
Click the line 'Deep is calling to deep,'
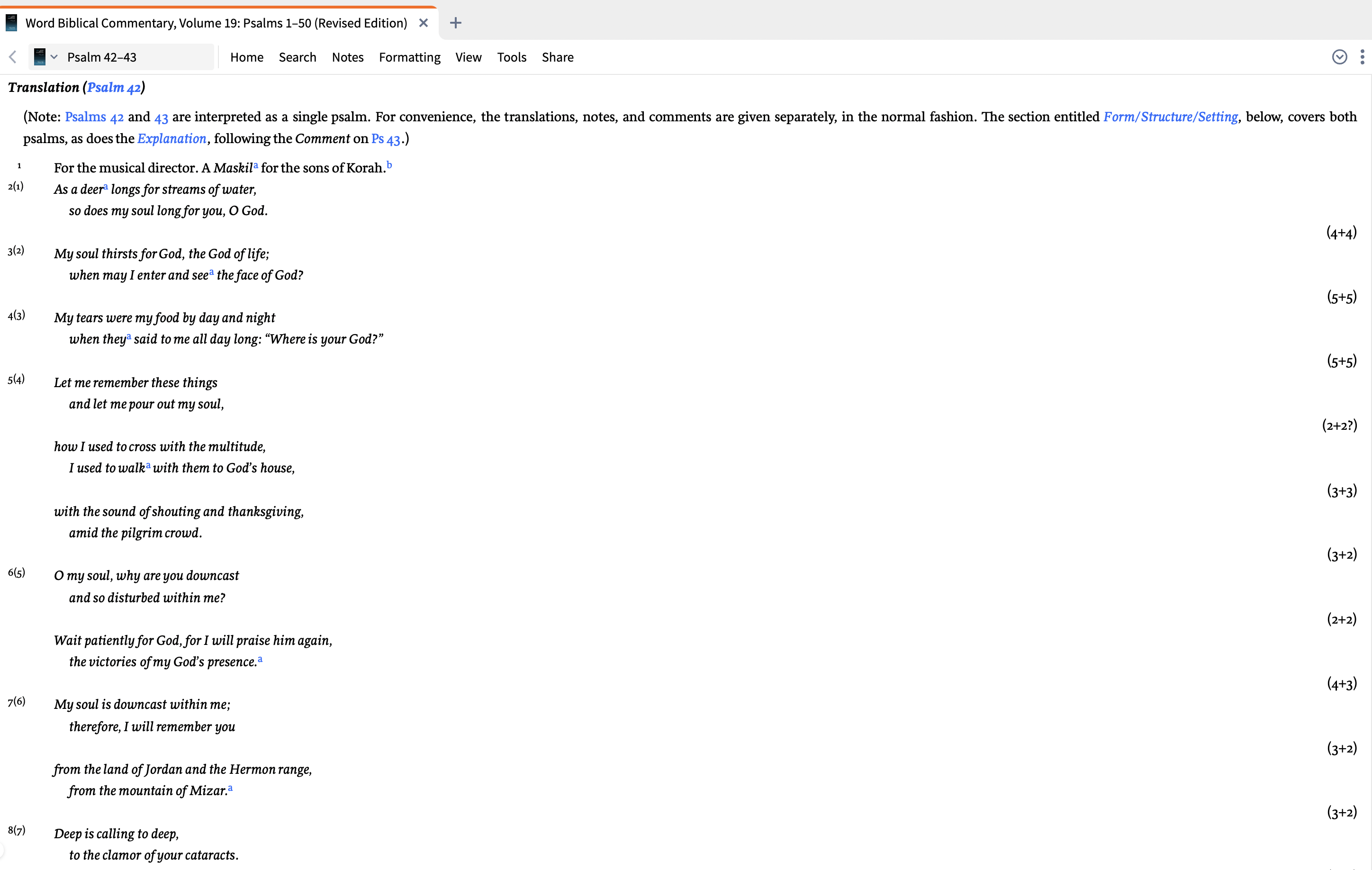pyautogui.click(x=116, y=834)
